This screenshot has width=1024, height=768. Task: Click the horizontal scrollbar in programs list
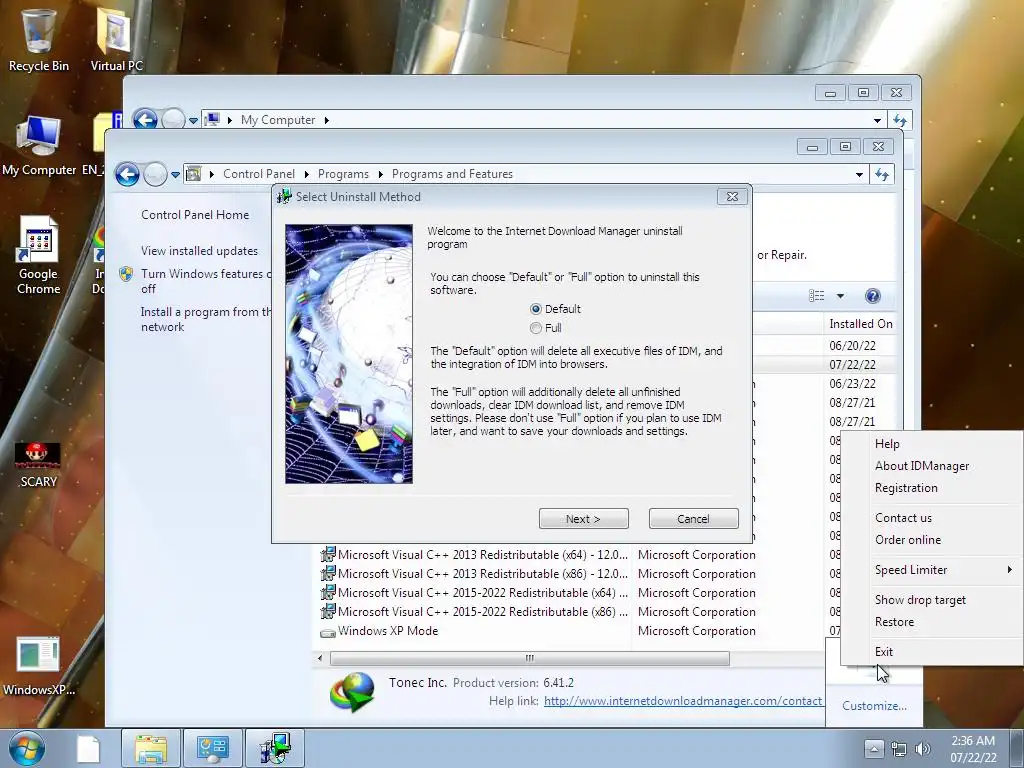(530, 658)
